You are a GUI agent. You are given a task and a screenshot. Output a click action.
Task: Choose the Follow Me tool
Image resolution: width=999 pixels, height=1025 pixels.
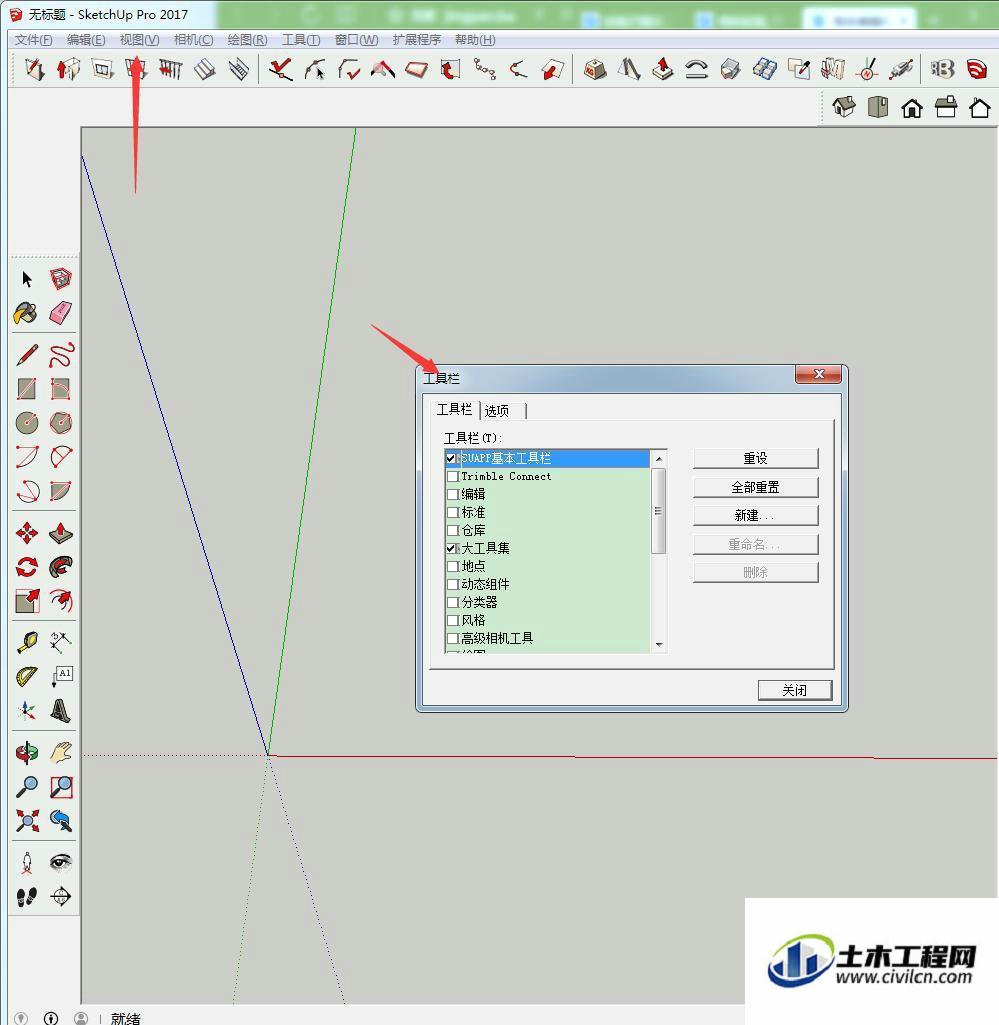(61, 567)
